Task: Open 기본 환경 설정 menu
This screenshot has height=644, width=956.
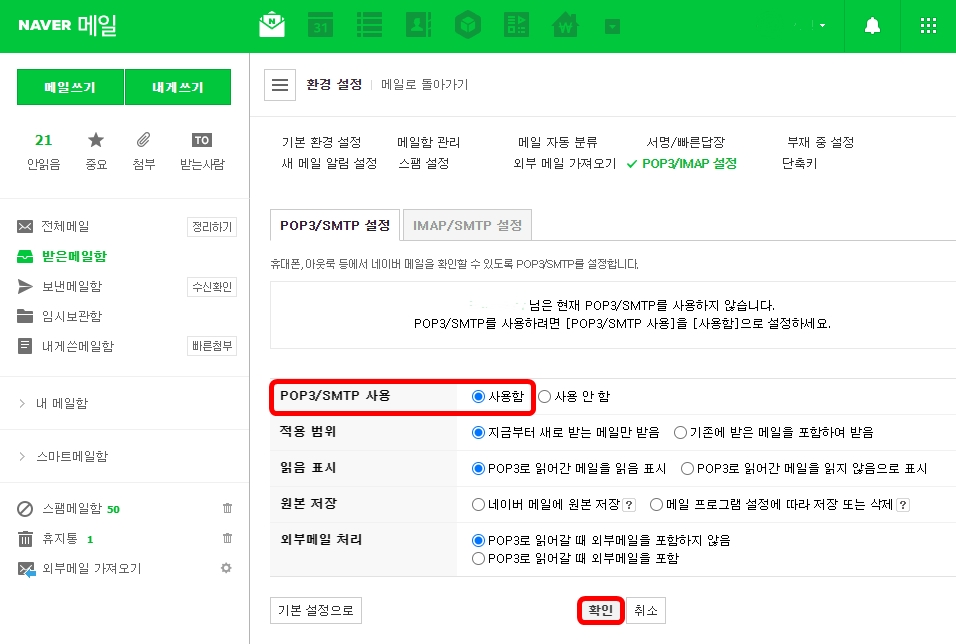Action: coord(321,142)
